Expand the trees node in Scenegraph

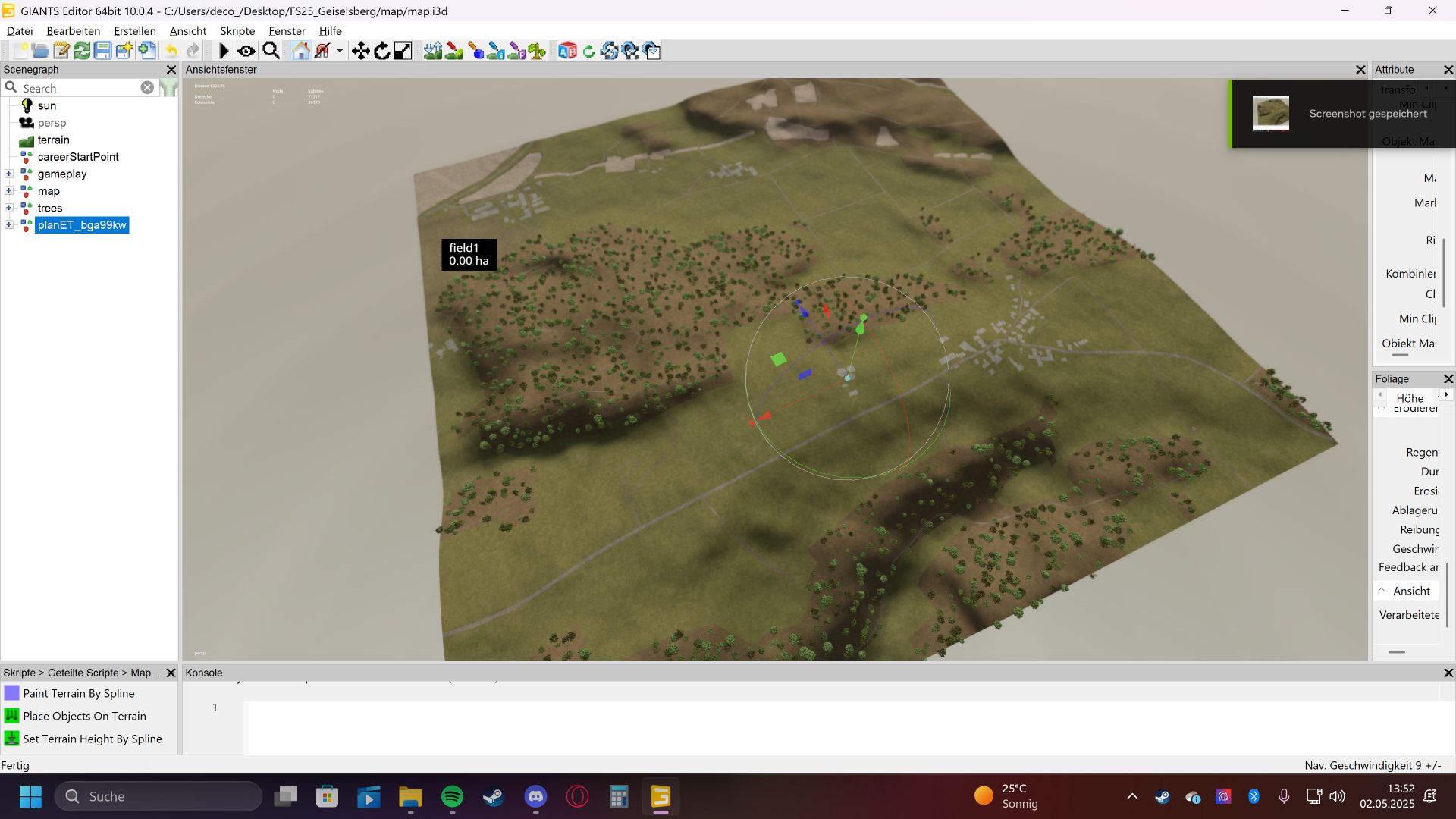pyautogui.click(x=9, y=208)
